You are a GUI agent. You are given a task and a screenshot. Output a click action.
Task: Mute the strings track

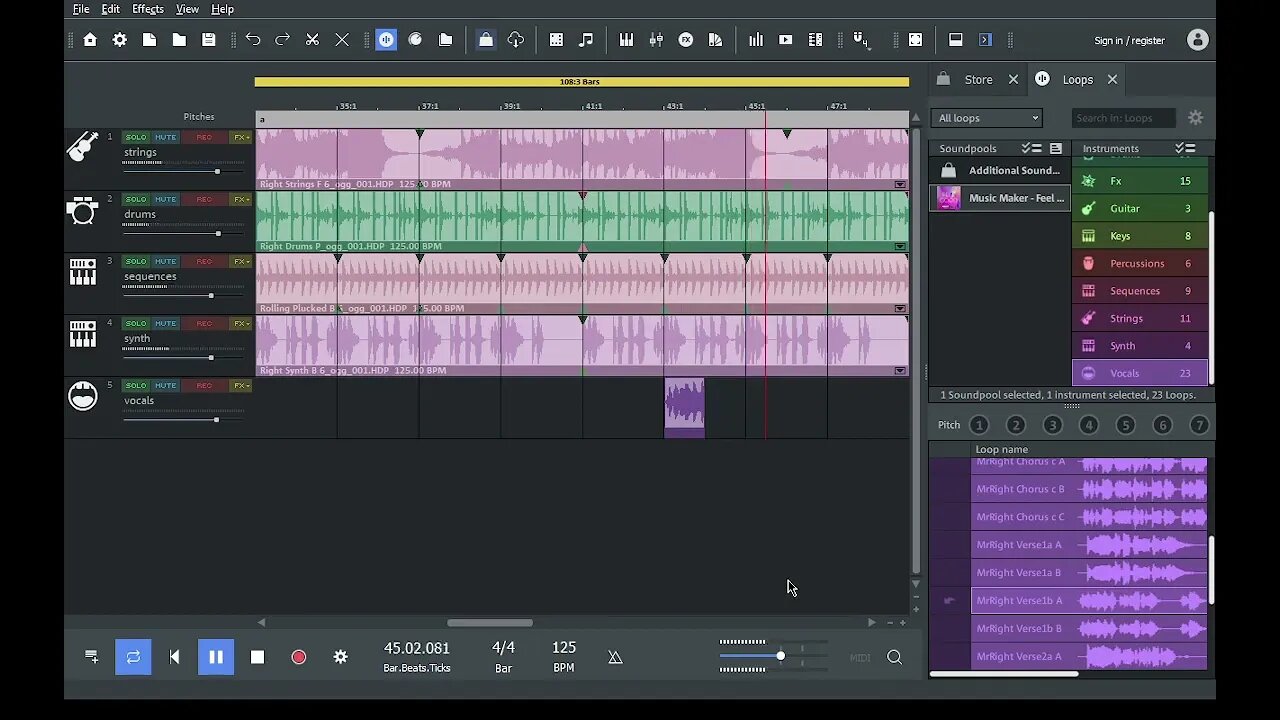coord(165,137)
